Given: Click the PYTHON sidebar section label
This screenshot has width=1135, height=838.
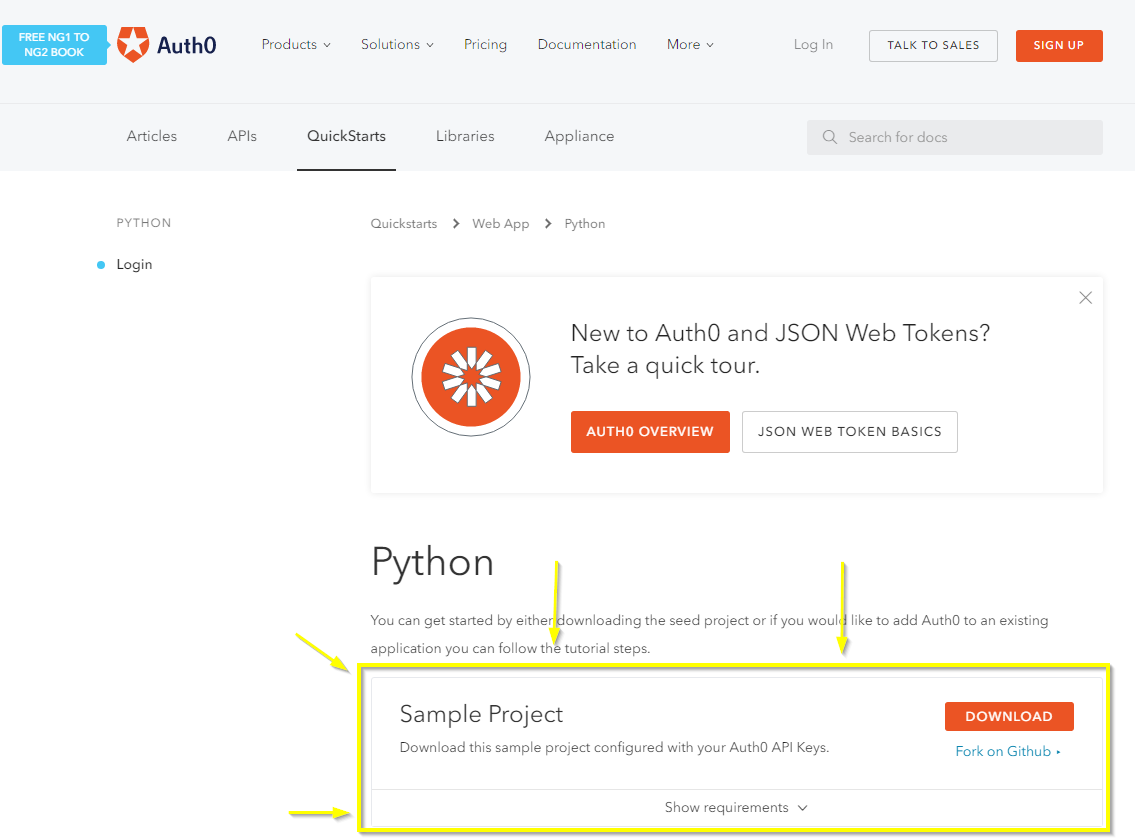Looking at the screenshot, I should click(x=144, y=223).
